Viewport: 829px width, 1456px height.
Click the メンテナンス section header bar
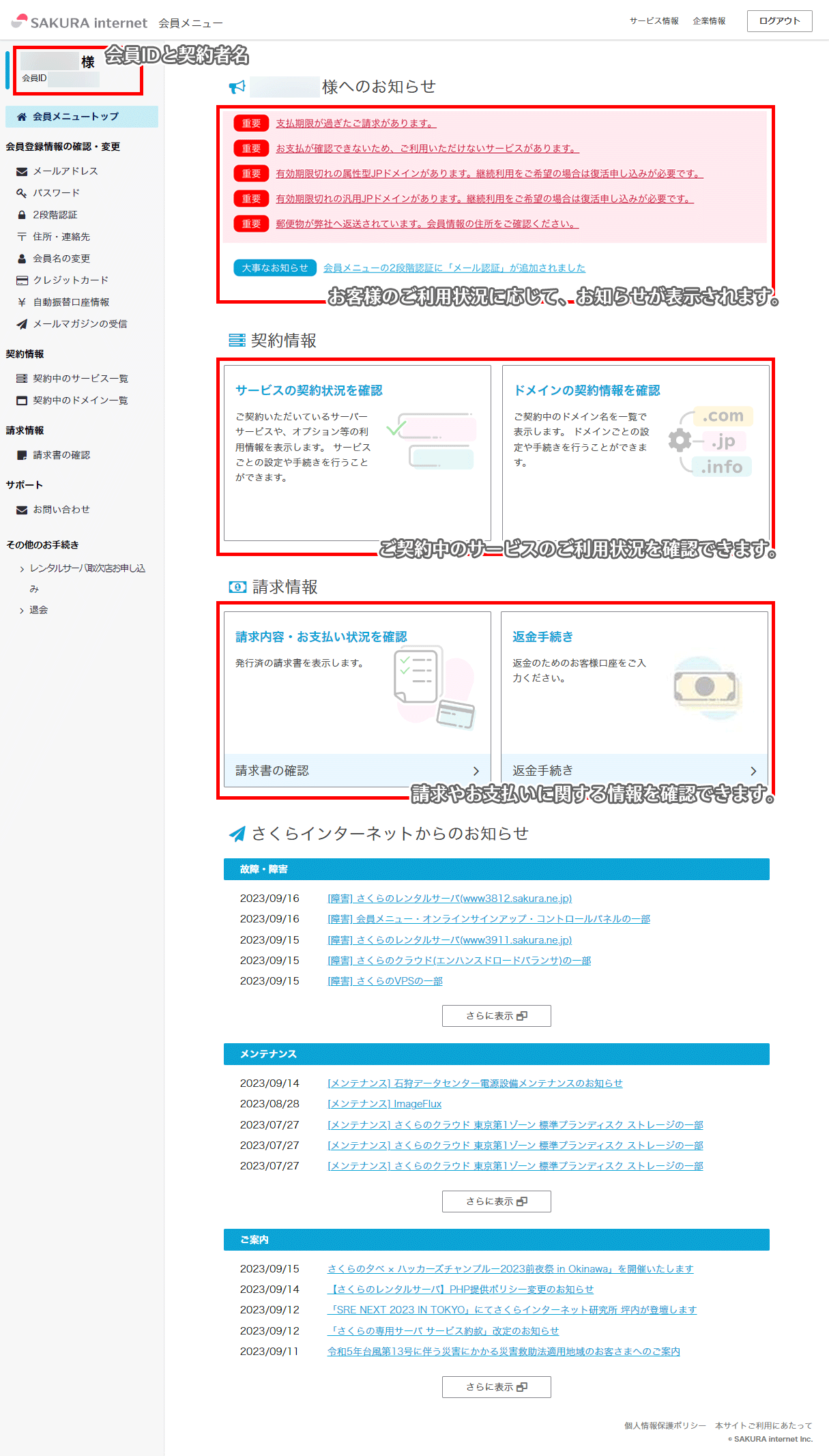tap(497, 1054)
